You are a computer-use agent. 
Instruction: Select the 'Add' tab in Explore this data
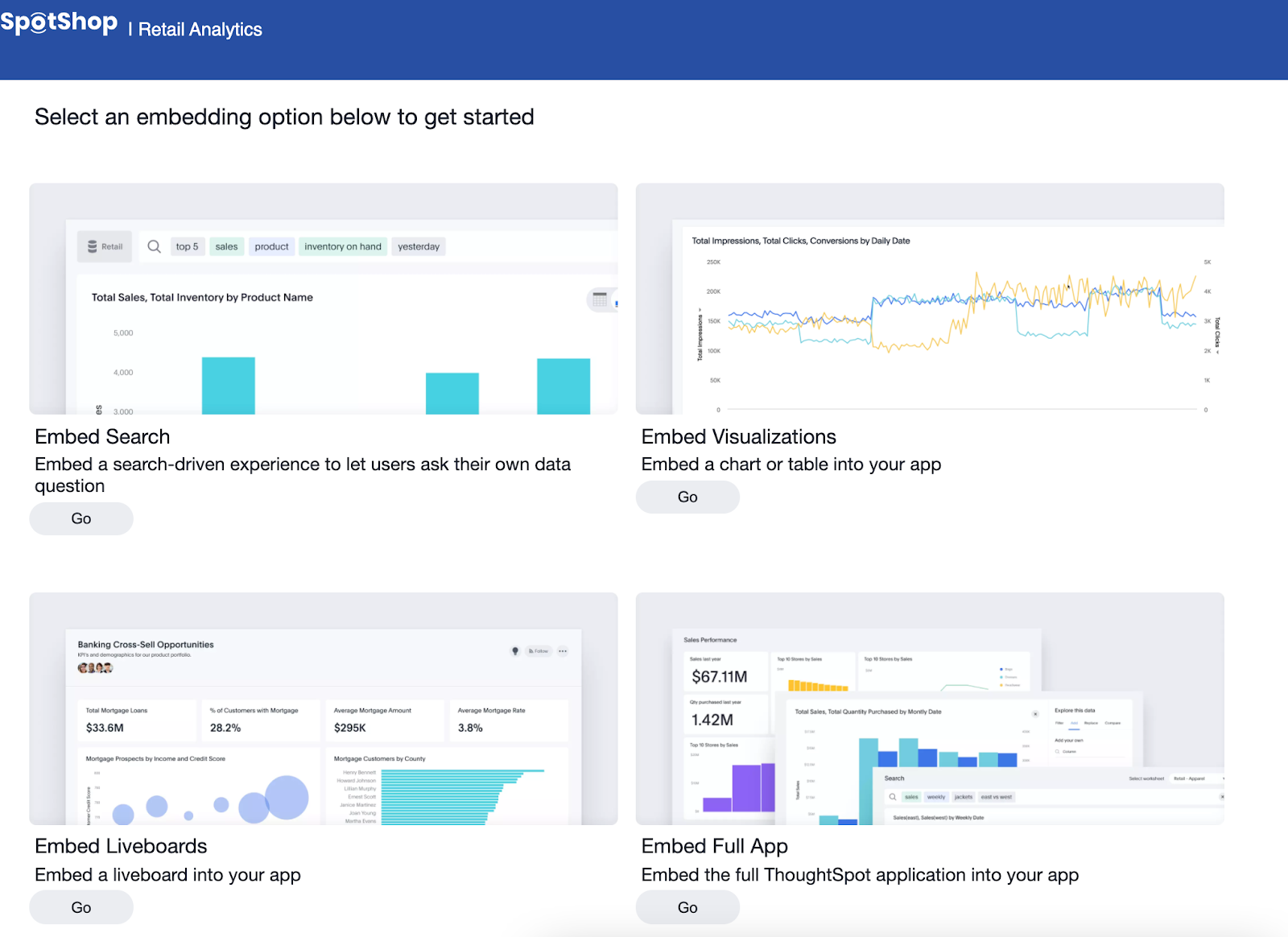click(x=1074, y=723)
